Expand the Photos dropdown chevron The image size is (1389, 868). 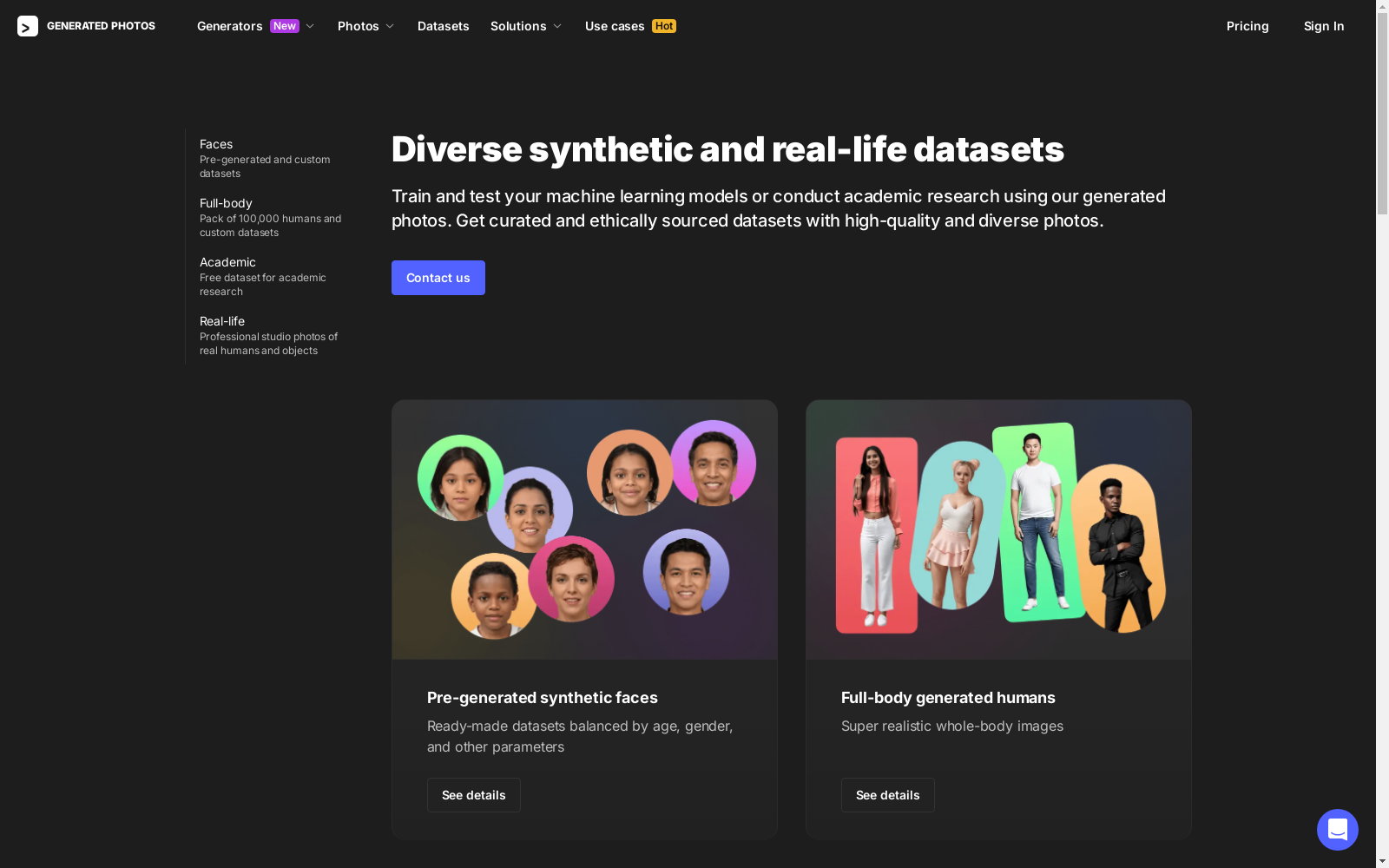tap(390, 26)
